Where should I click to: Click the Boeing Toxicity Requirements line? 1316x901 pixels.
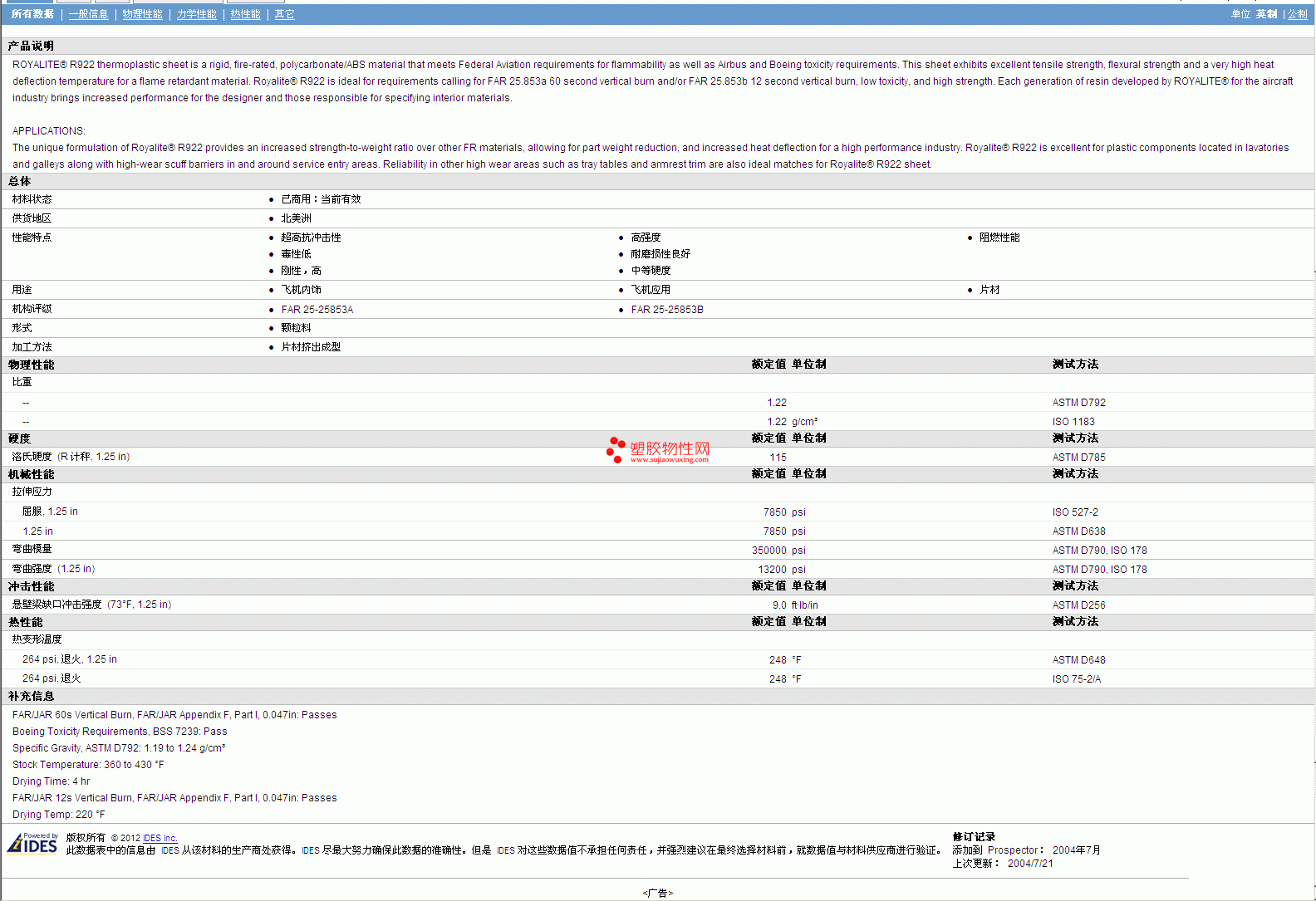tap(120, 732)
